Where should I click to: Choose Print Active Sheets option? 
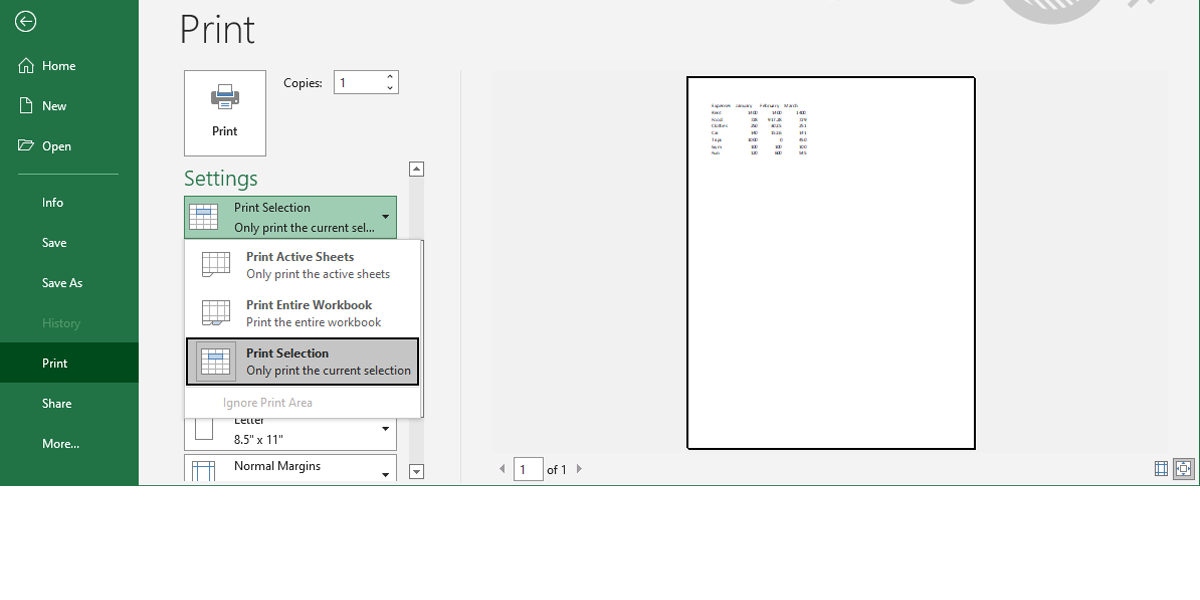[x=302, y=265]
